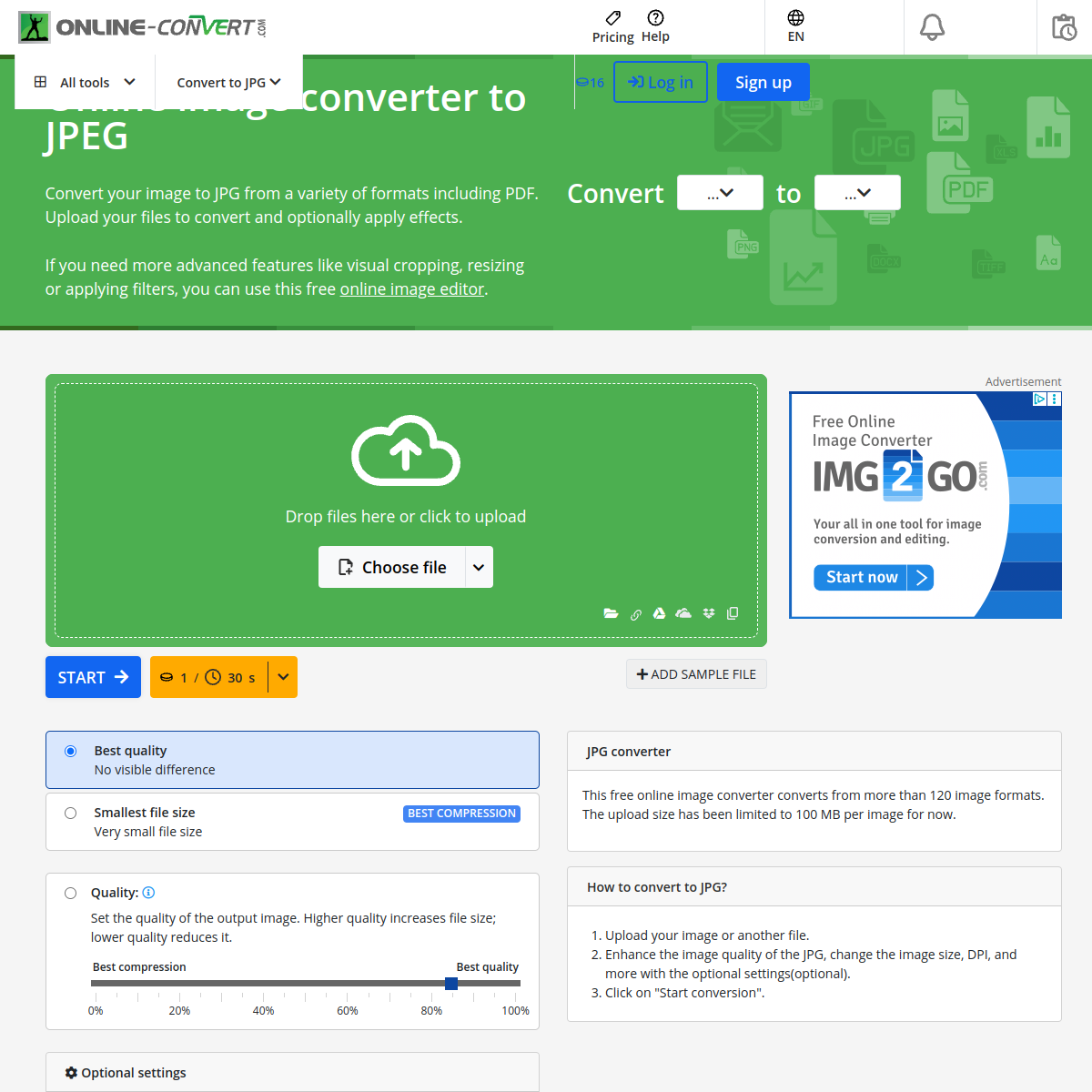Screen dimensions: 1092x1092
Task: Click Start now in the IMG2GO ad
Action: (874, 577)
